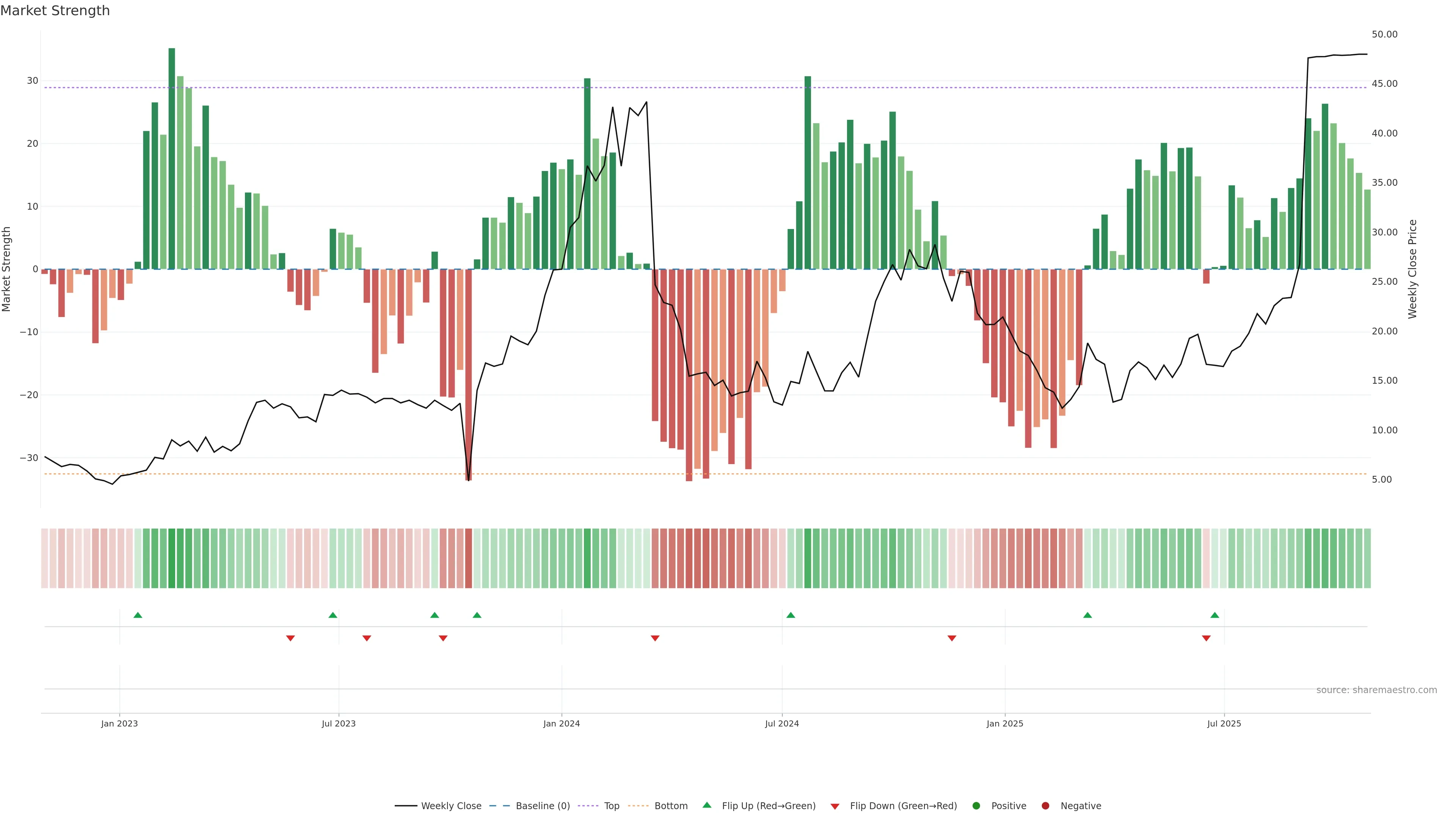Viewport: 1456px width, 819px height.
Task: Click the Flip Up triangle near Jul 2024
Action: [x=790, y=615]
